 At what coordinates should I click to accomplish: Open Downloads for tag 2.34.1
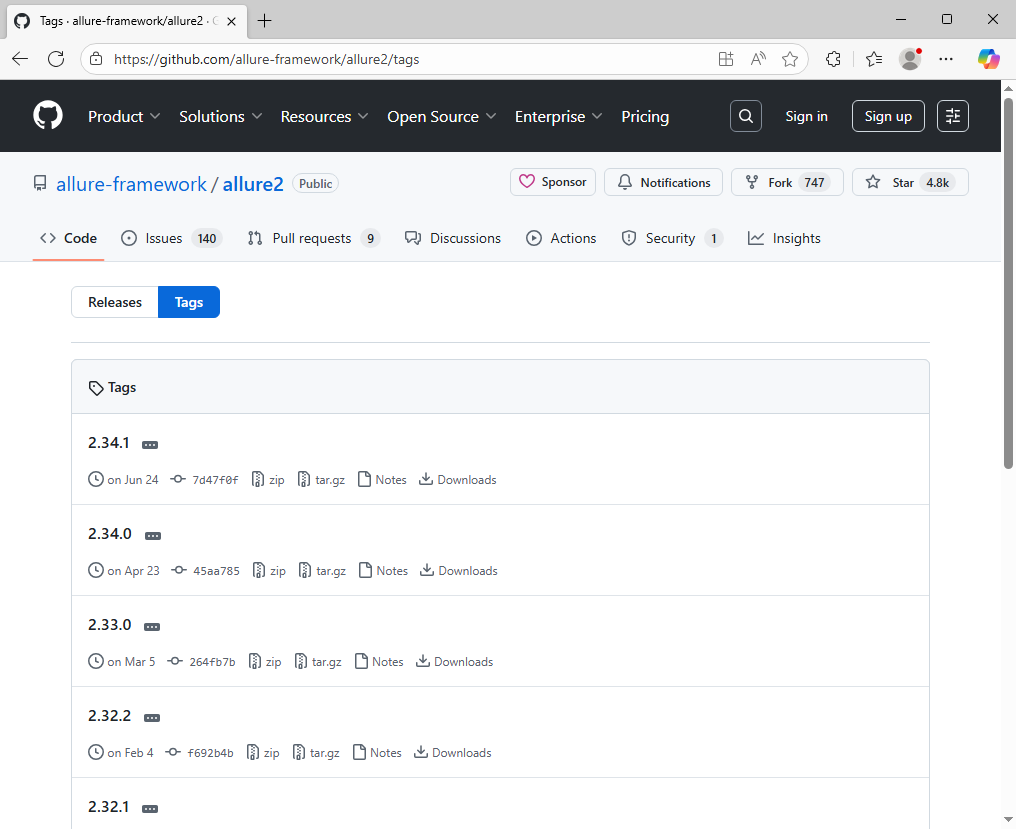[x=458, y=480]
